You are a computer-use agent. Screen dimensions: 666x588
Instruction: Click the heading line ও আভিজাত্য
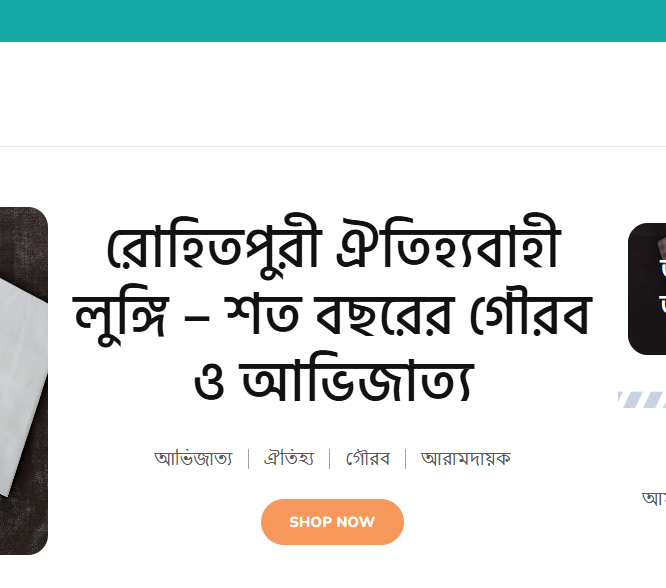[x=334, y=378]
